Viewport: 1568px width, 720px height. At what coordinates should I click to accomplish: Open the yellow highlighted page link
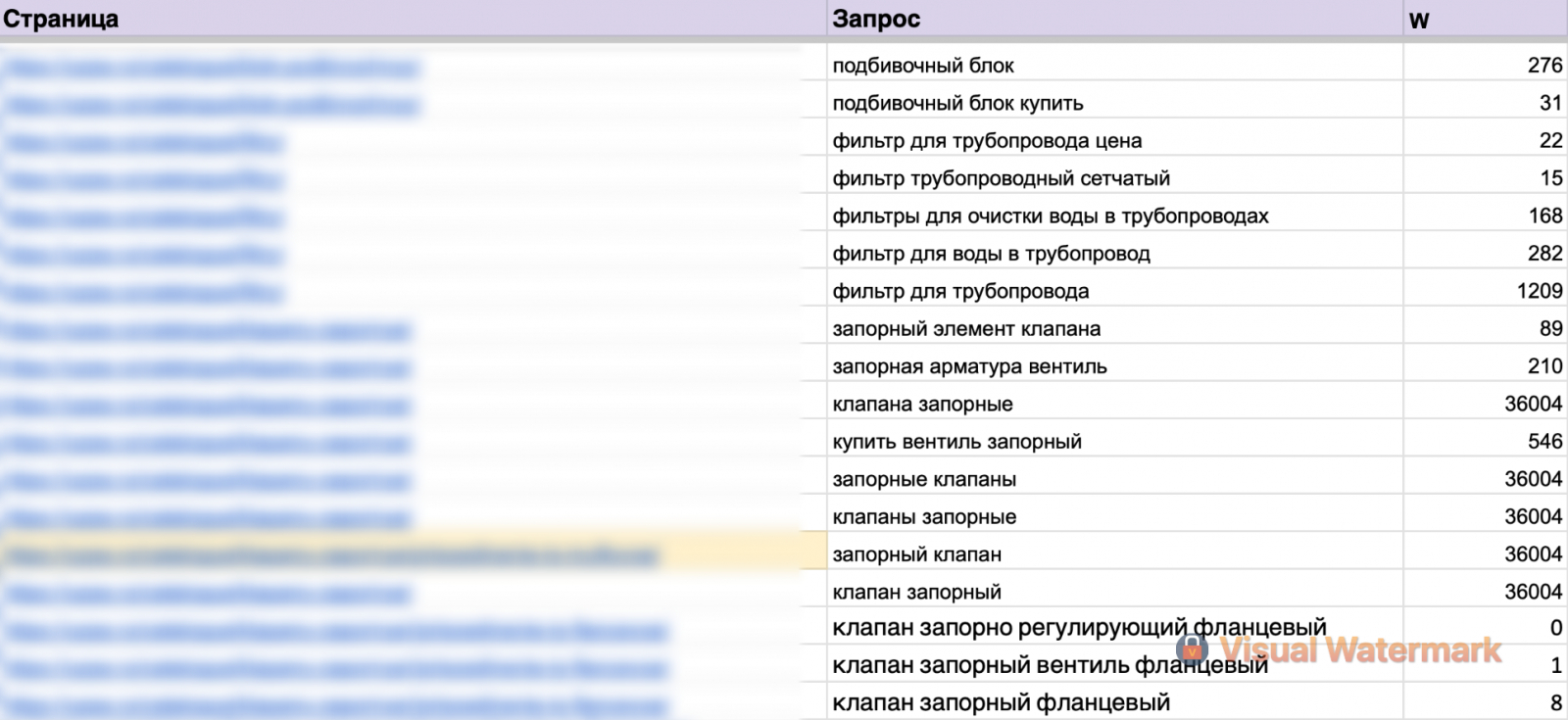point(330,555)
